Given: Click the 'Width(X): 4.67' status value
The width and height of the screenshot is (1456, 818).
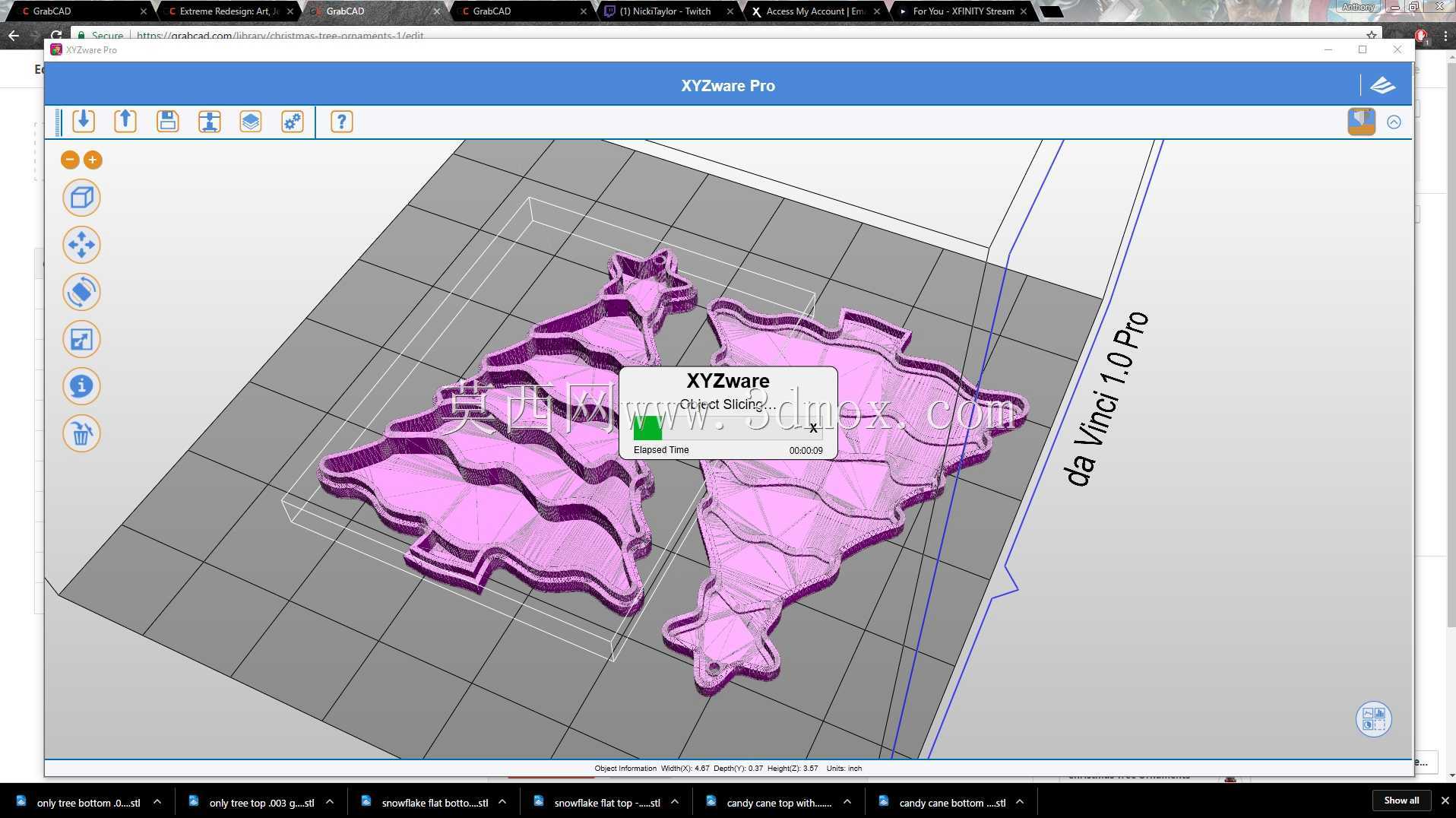Looking at the screenshot, I should click(685, 768).
